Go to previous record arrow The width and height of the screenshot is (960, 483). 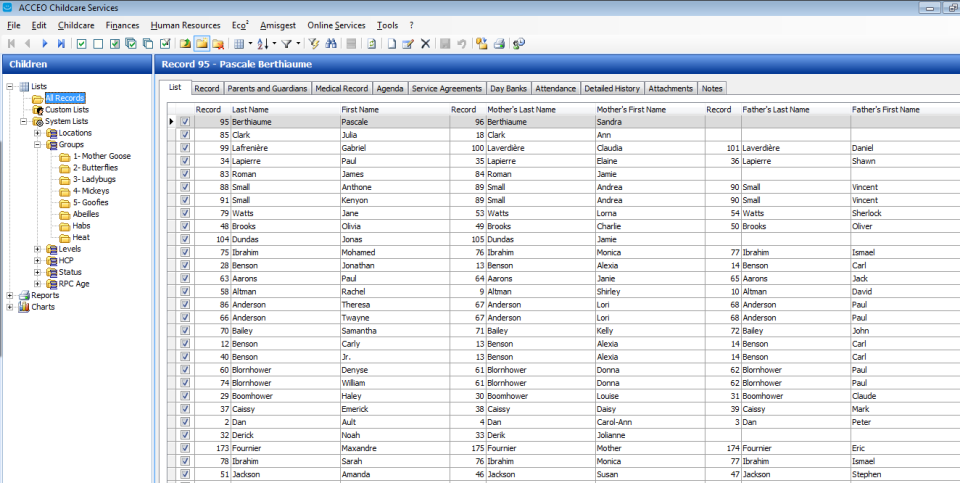click(x=28, y=43)
